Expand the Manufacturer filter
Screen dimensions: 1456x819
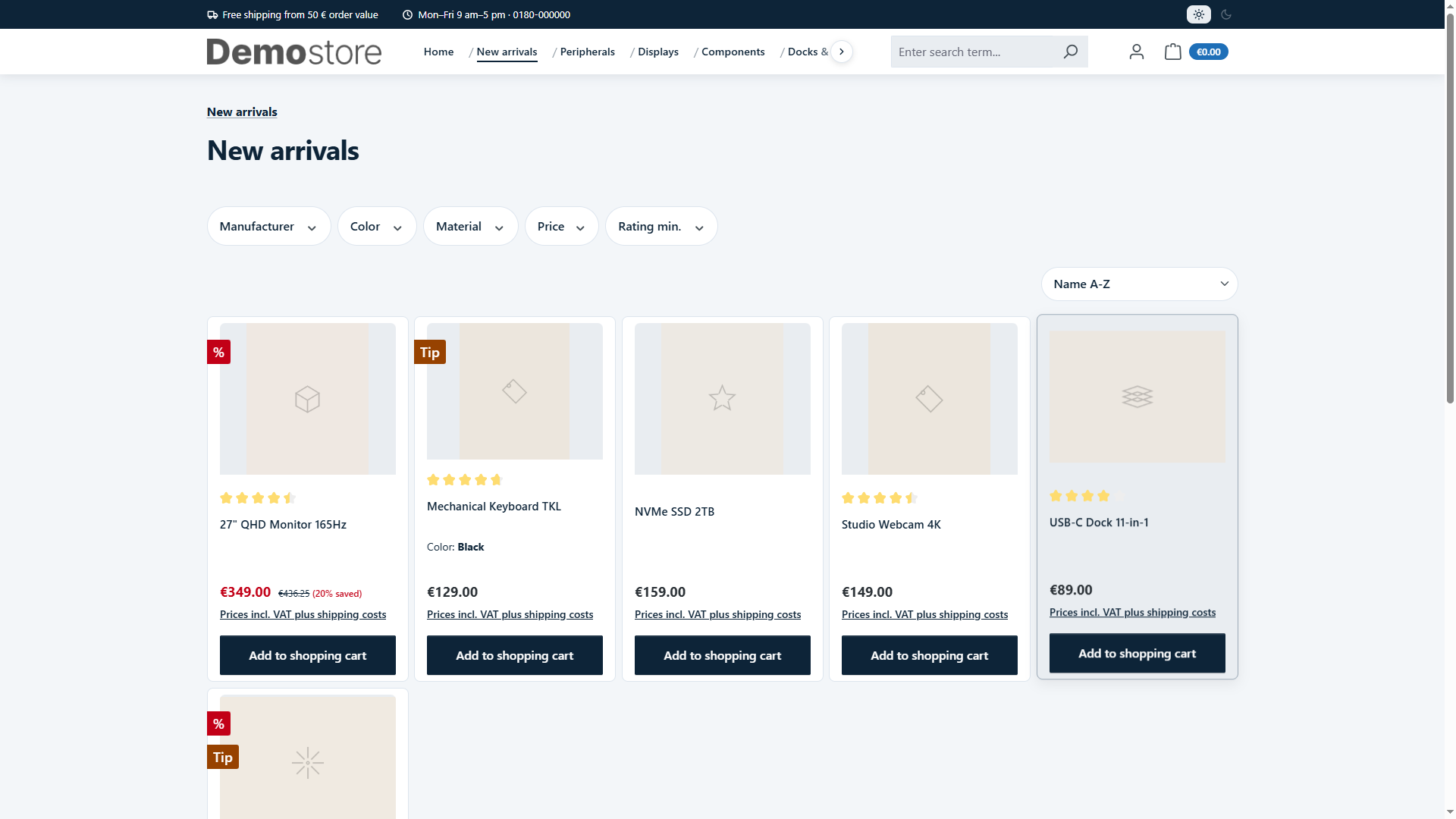(x=268, y=226)
